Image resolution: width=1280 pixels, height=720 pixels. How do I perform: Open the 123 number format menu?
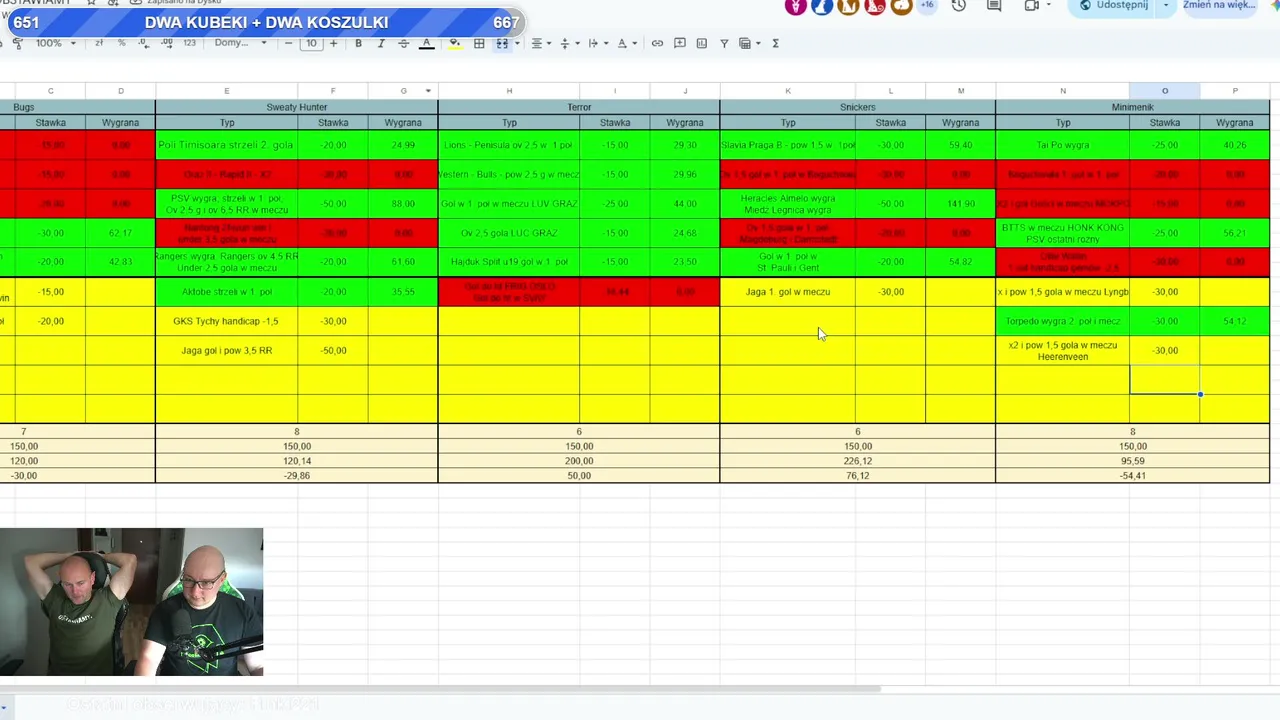pyautogui.click(x=189, y=43)
